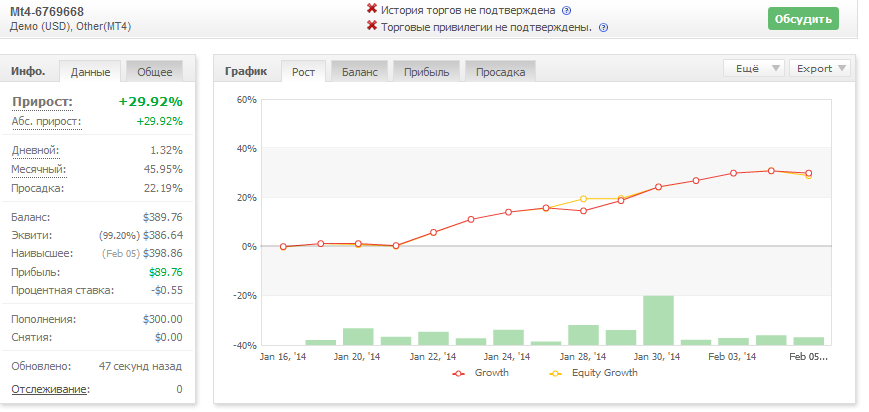
Task: Select the Баланс chart tab
Action: click(360, 72)
